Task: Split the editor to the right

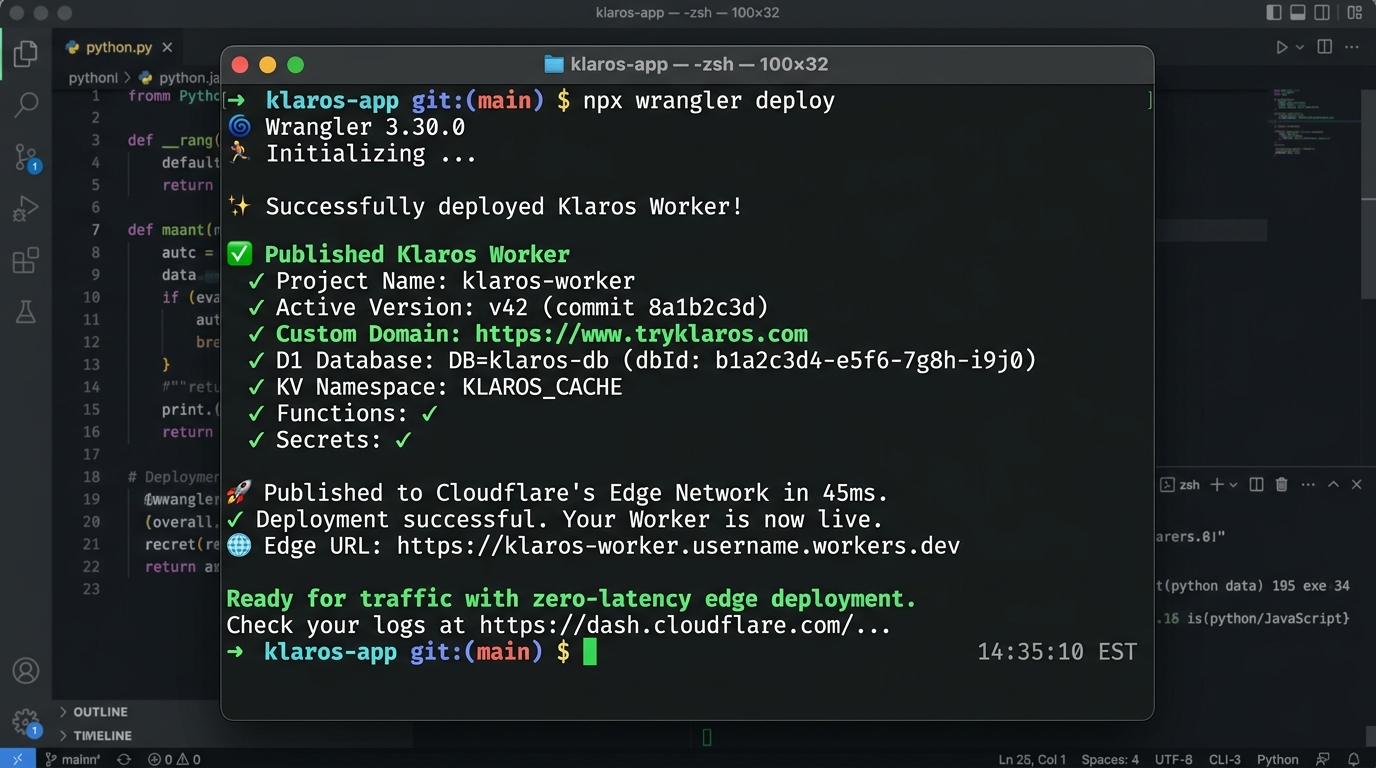Action: pos(1325,47)
